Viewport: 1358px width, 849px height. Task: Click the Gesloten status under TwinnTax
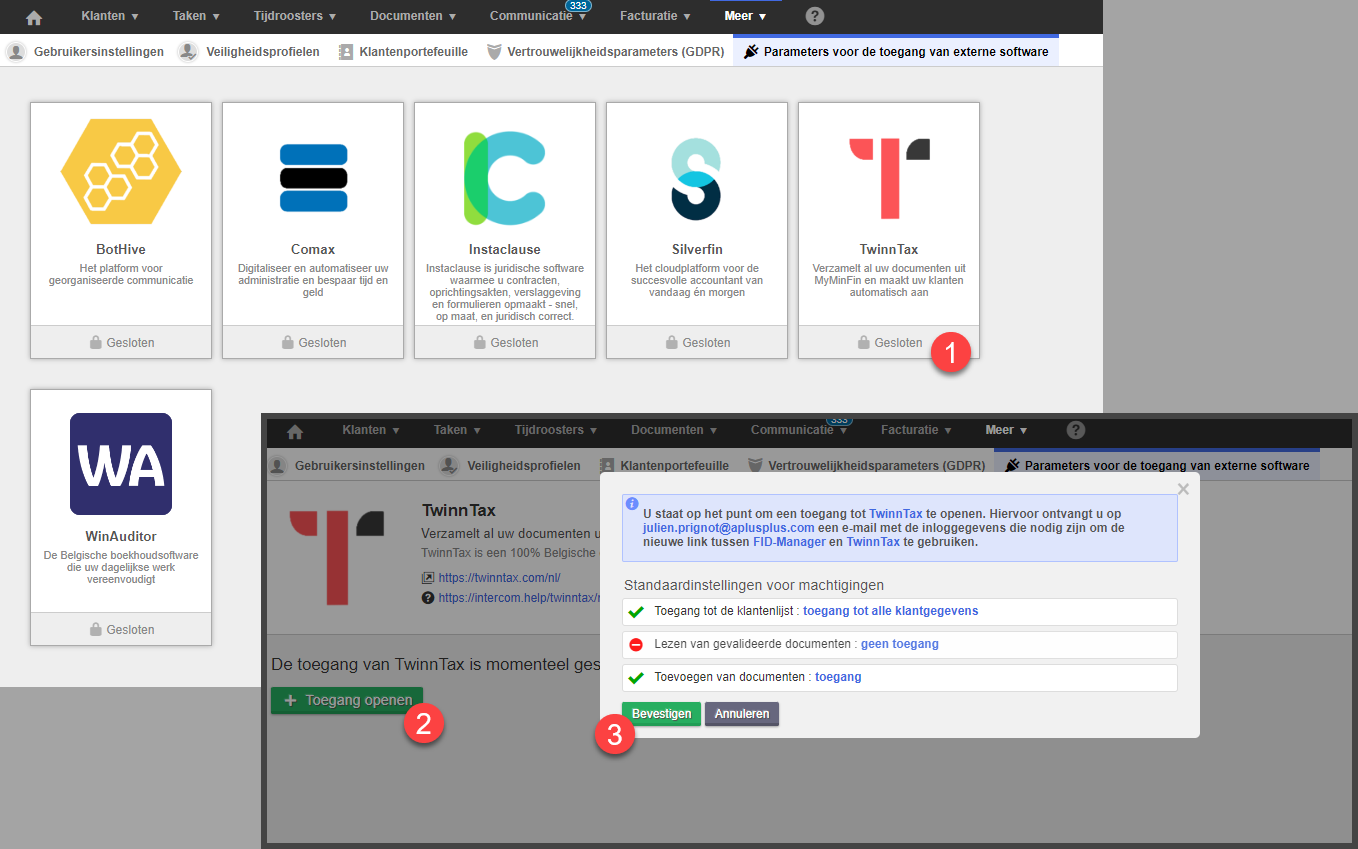point(898,342)
